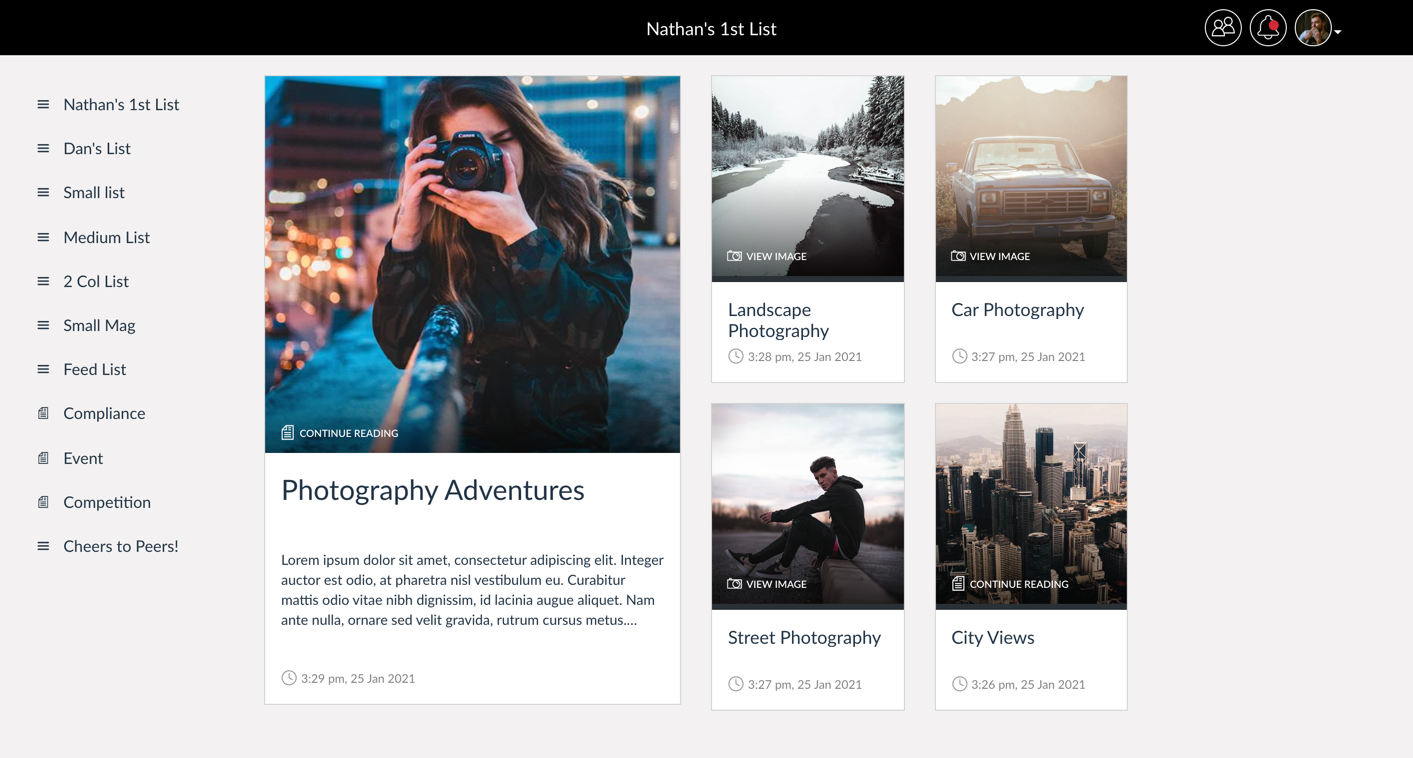This screenshot has width=1413, height=758.
Task: Click the woman with camera thumbnail
Action: click(x=472, y=264)
